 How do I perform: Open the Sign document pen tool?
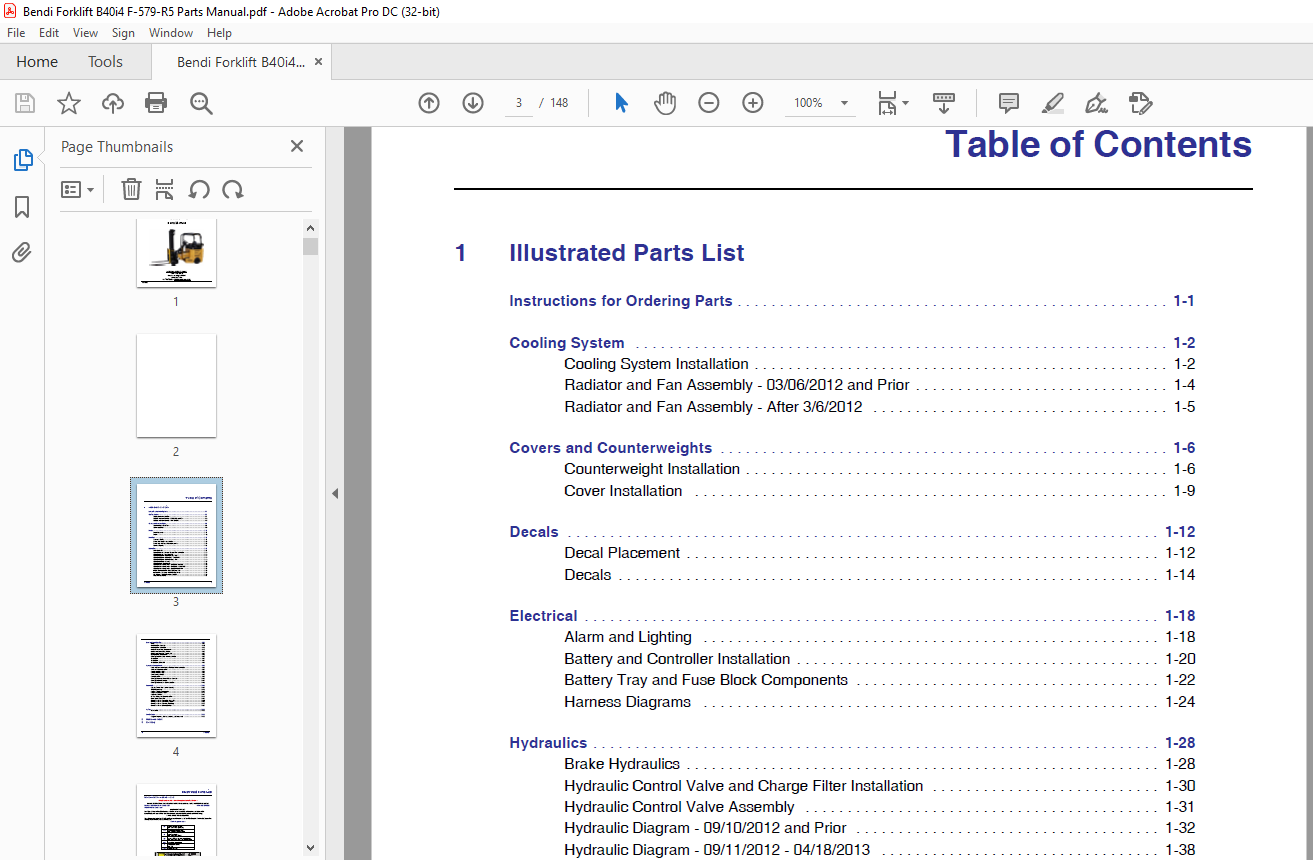tap(1097, 103)
